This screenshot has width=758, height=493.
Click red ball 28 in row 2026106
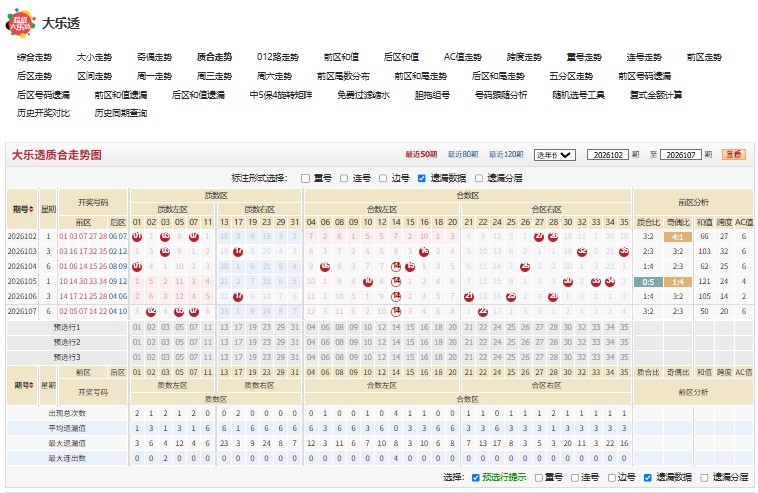554,296
